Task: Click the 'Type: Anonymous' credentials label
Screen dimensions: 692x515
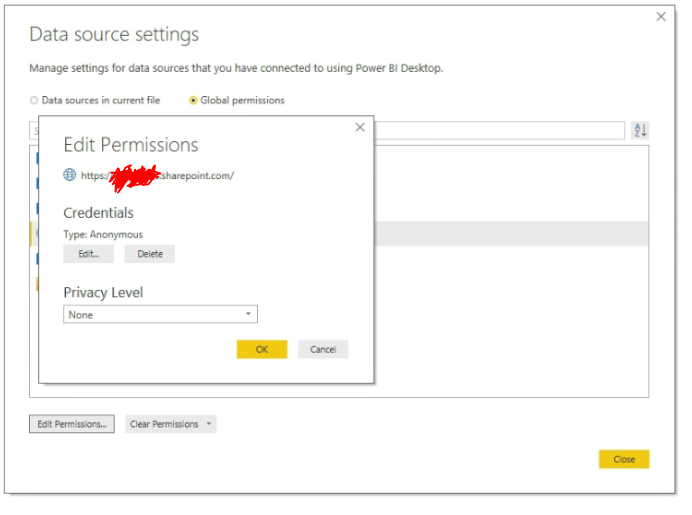Action: 103,235
